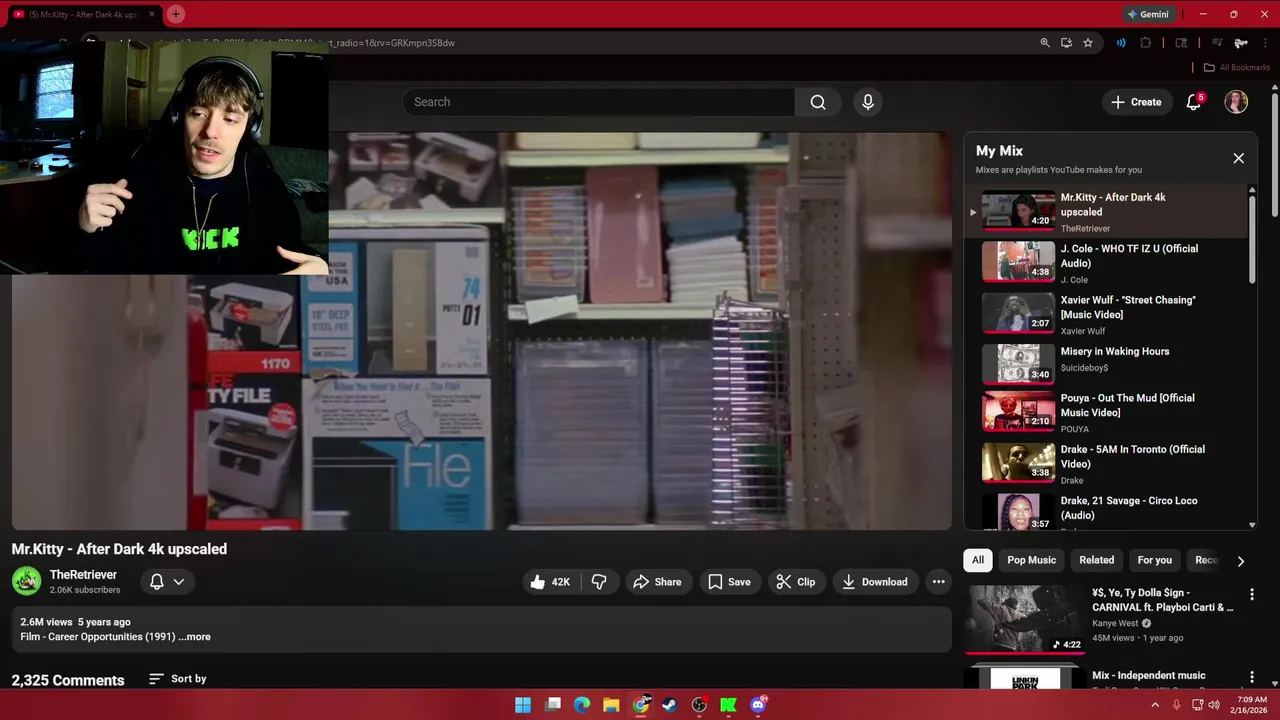
Task: Open Steam from taskbar
Action: point(670,705)
